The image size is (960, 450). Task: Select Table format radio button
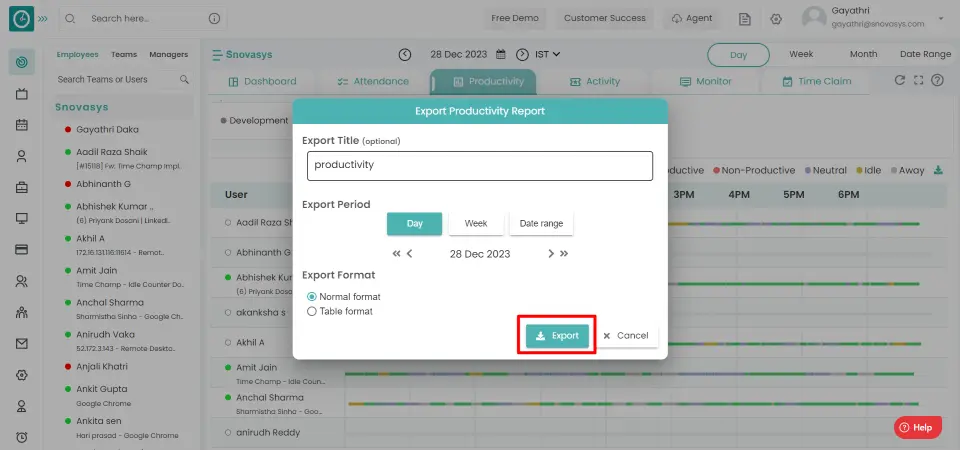pyautogui.click(x=312, y=311)
